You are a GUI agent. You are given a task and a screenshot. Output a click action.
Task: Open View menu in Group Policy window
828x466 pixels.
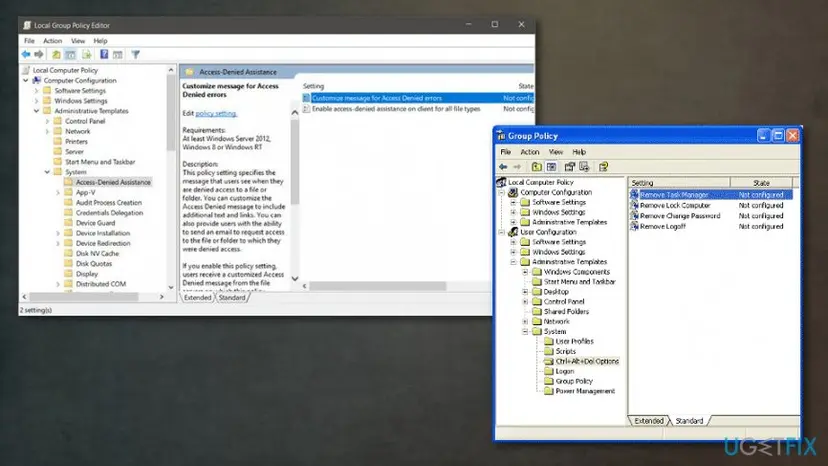[x=556, y=152]
